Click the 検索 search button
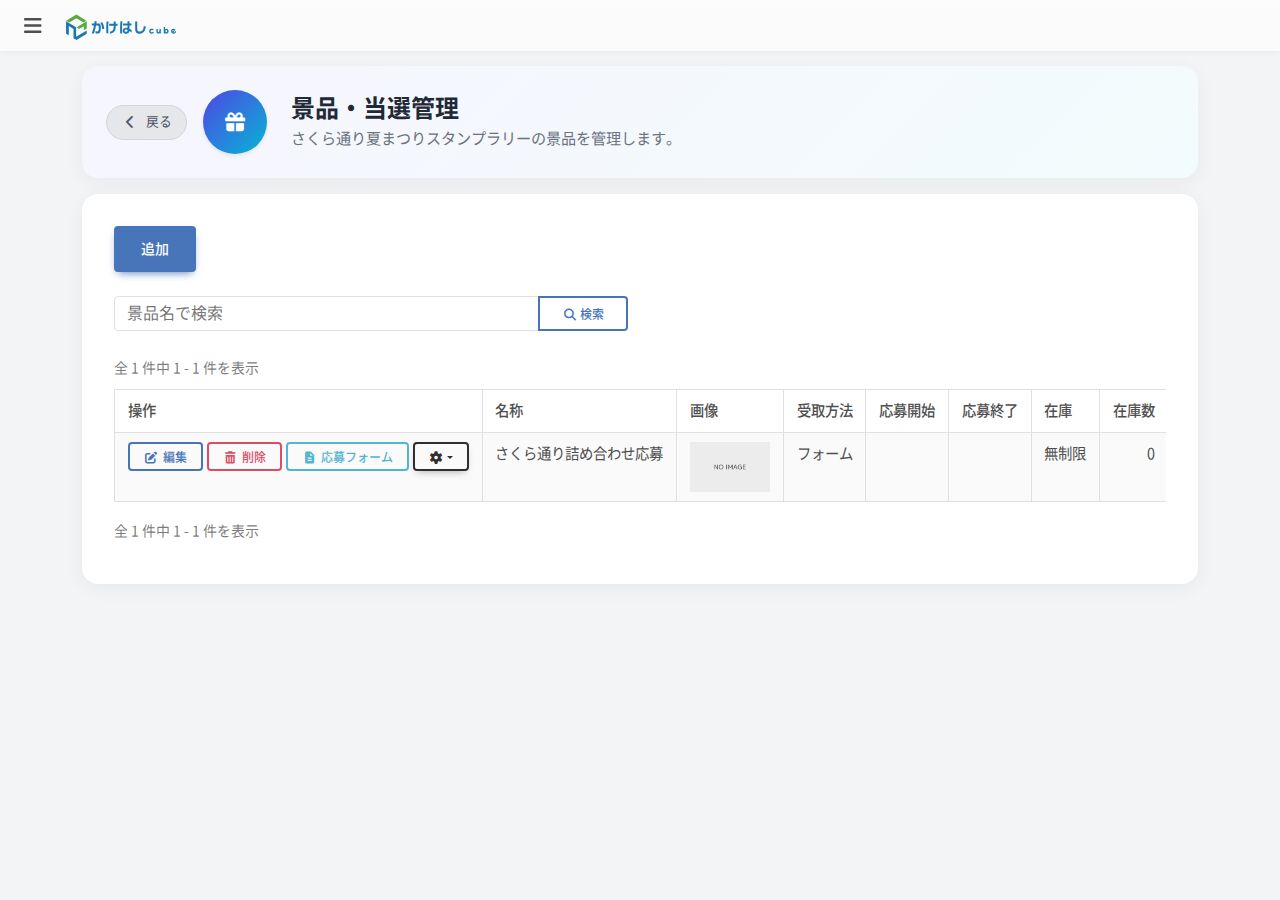Screen dimensions: 1280x900 pyautogui.click(x=583, y=313)
